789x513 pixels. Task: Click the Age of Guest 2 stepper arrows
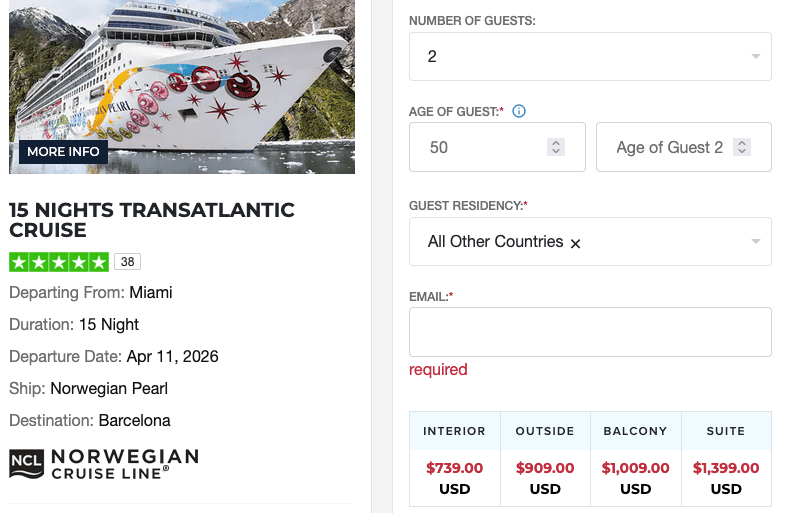pyautogui.click(x=741, y=147)
